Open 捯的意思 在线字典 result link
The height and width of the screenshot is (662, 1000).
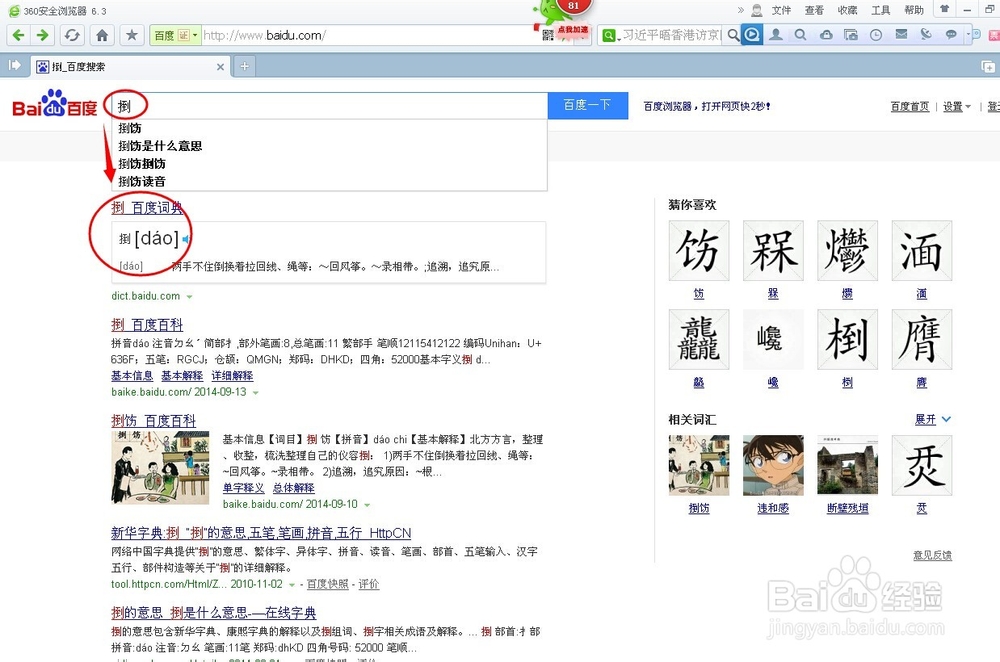tap(214, 613)
